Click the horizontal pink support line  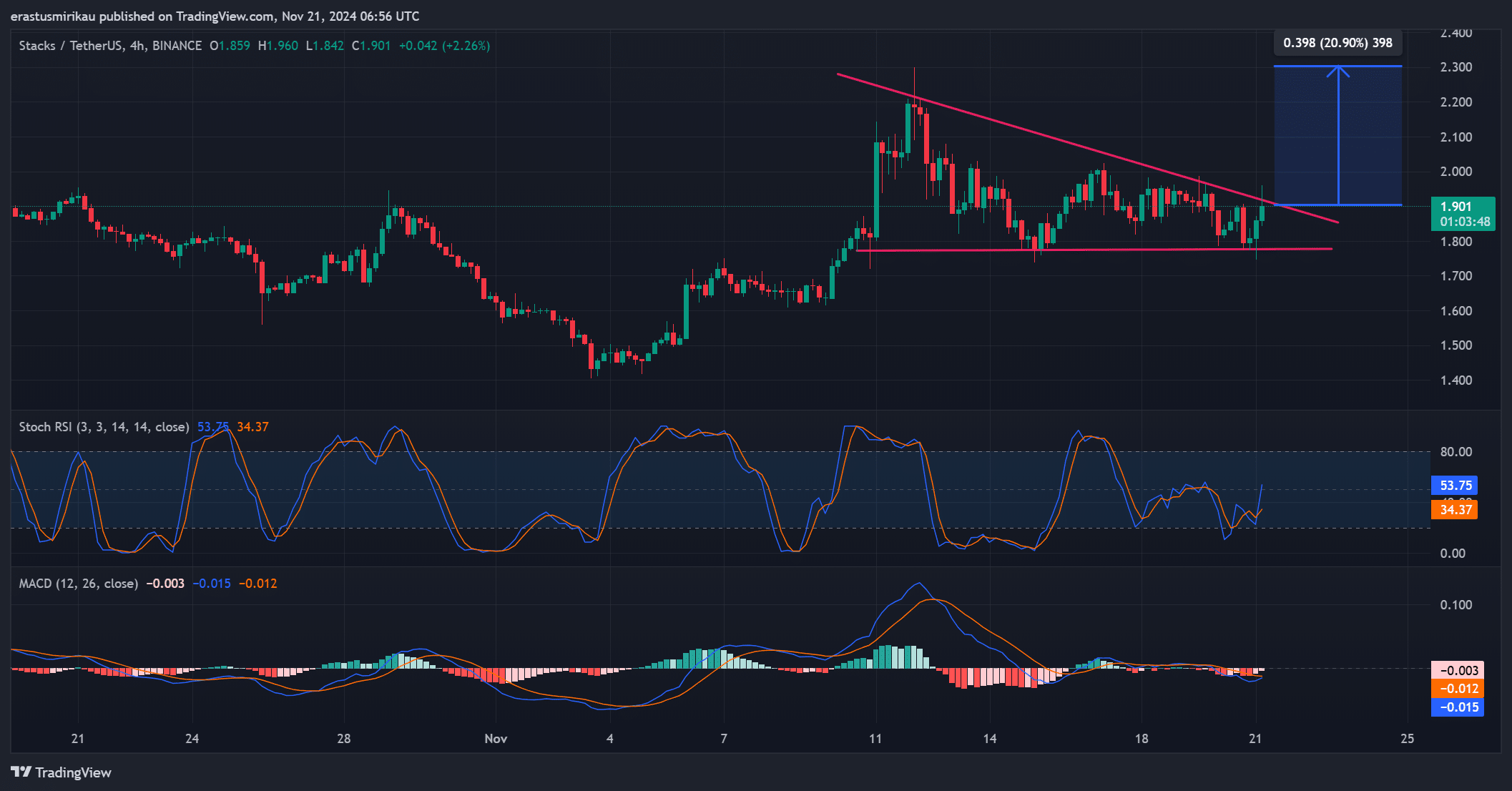1094,250
